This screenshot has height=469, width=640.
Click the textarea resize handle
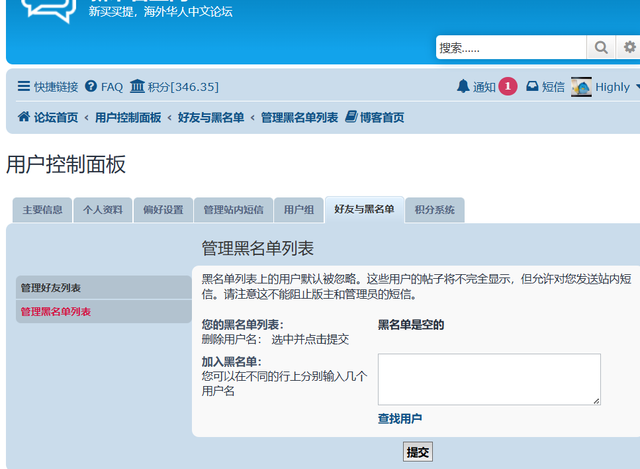pyautogui.click(x=596, y=401)
